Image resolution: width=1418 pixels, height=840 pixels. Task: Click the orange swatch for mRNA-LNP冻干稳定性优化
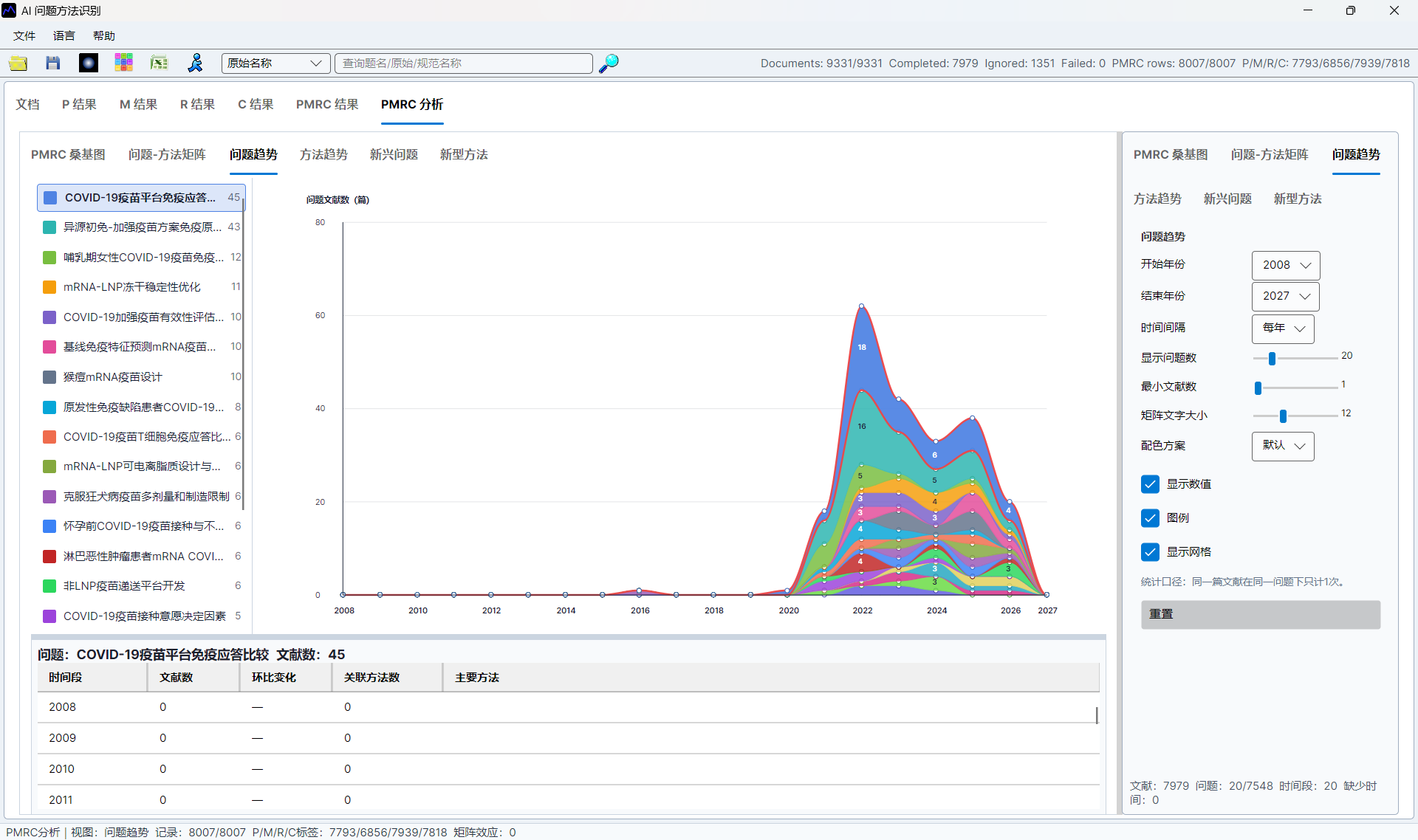[49, 287]
